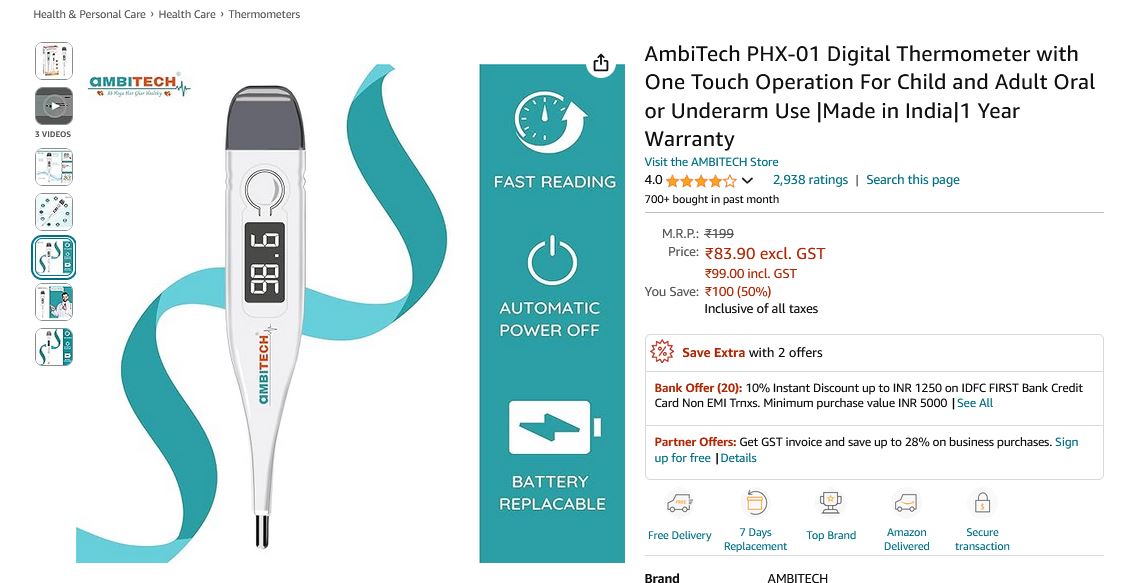The image size is (1121, 583).
Task: Open partner offer Details link
Action: pyautogui.click(x=738, y=458)
